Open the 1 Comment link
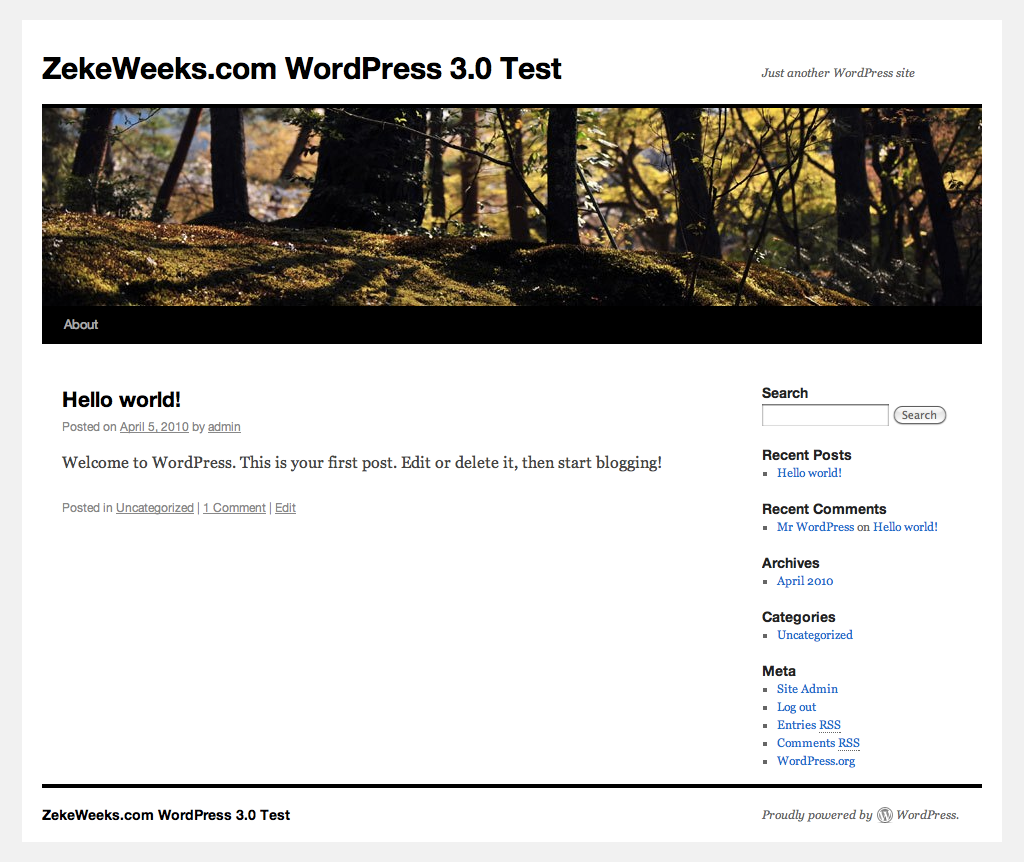 tap(234, 508)
